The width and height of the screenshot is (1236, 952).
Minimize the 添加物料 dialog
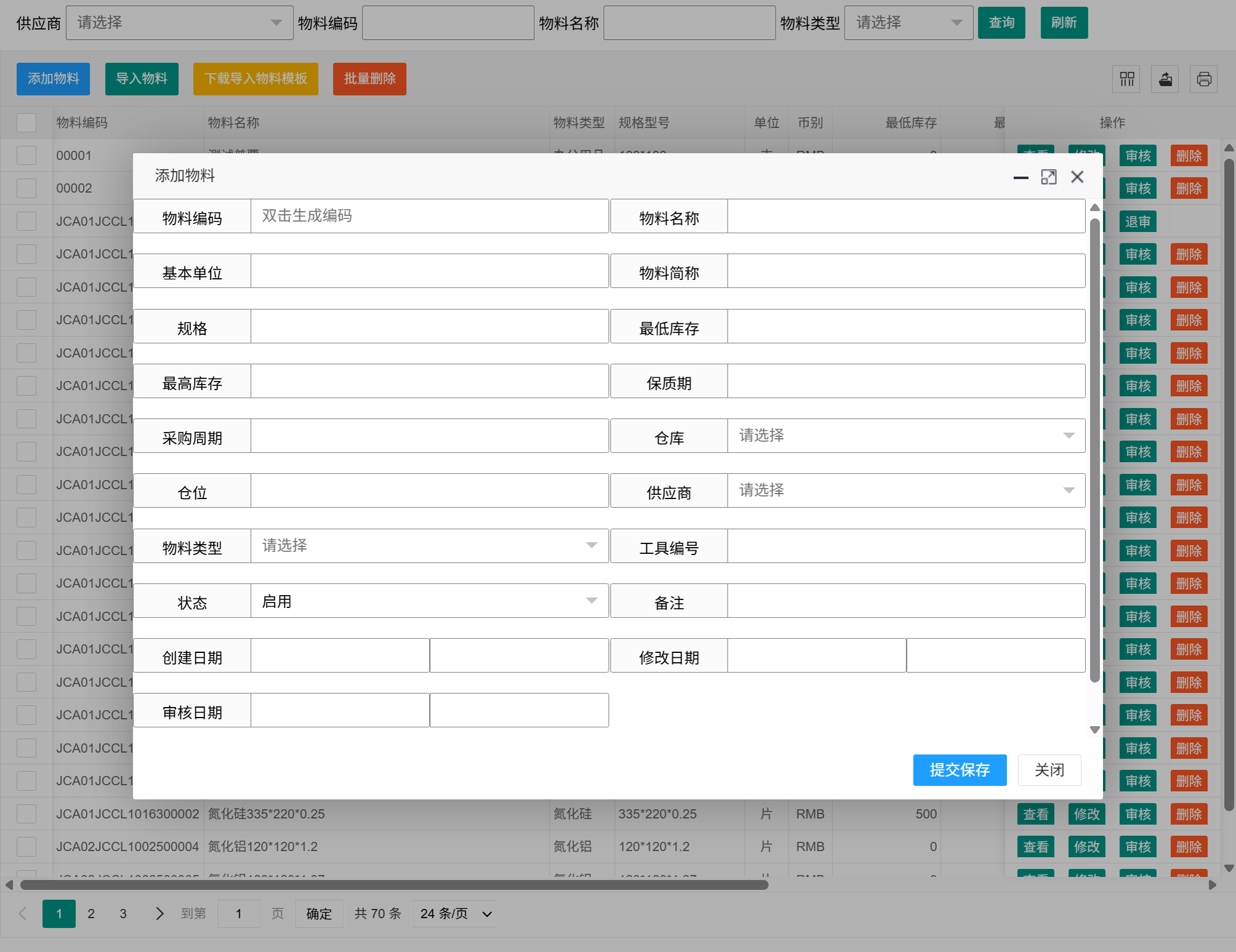pyautogui.click(x=1021, y=177)
